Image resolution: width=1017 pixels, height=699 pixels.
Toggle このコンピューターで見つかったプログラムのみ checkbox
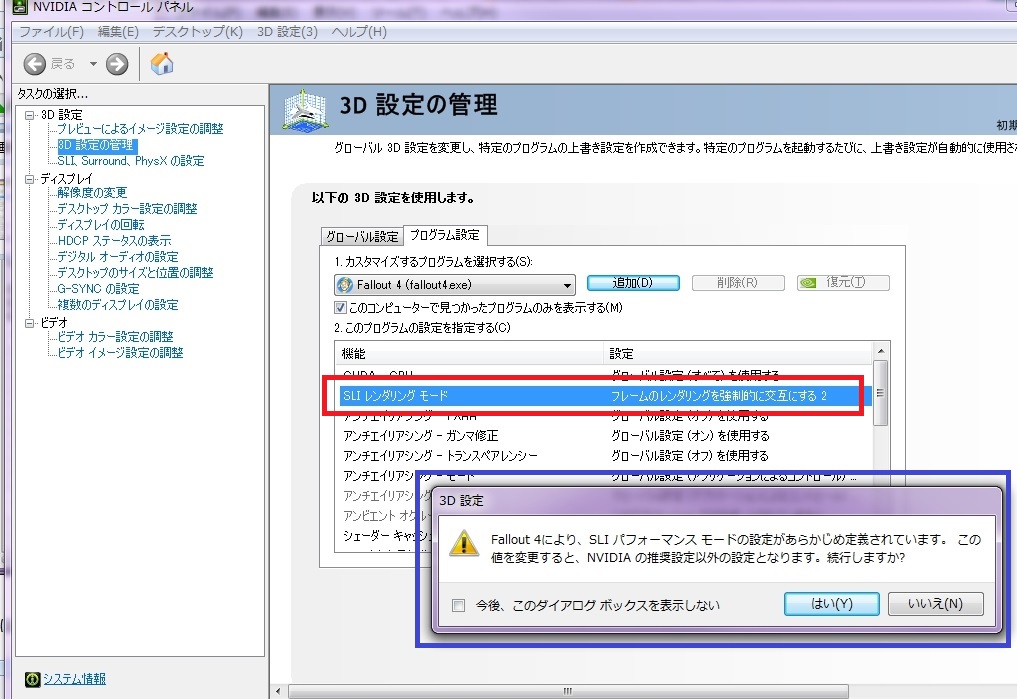[x=340, y=307]
